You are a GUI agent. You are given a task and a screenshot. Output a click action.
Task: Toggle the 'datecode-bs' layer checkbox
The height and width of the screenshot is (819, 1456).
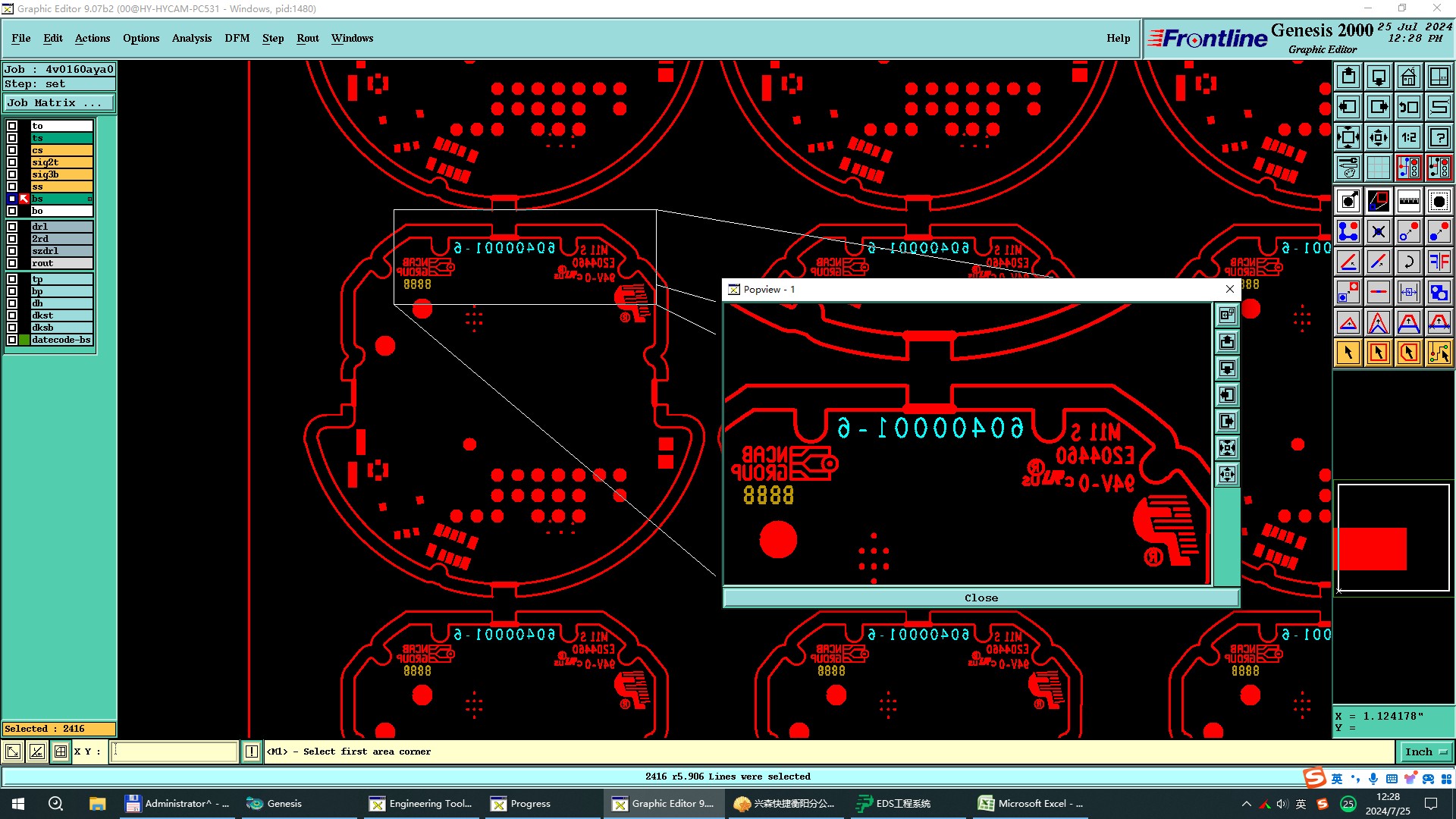12,340
